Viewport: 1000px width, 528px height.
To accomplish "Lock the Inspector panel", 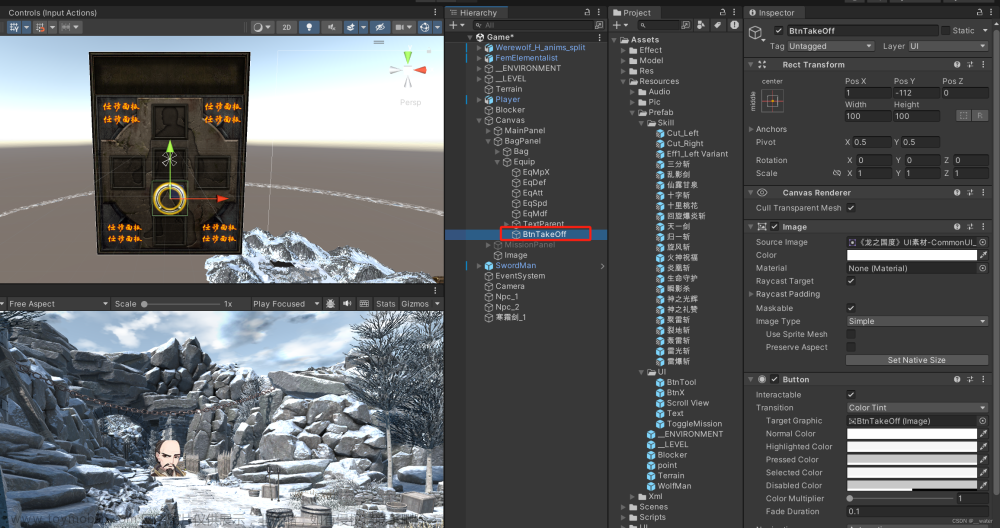I will coord(980,12).
